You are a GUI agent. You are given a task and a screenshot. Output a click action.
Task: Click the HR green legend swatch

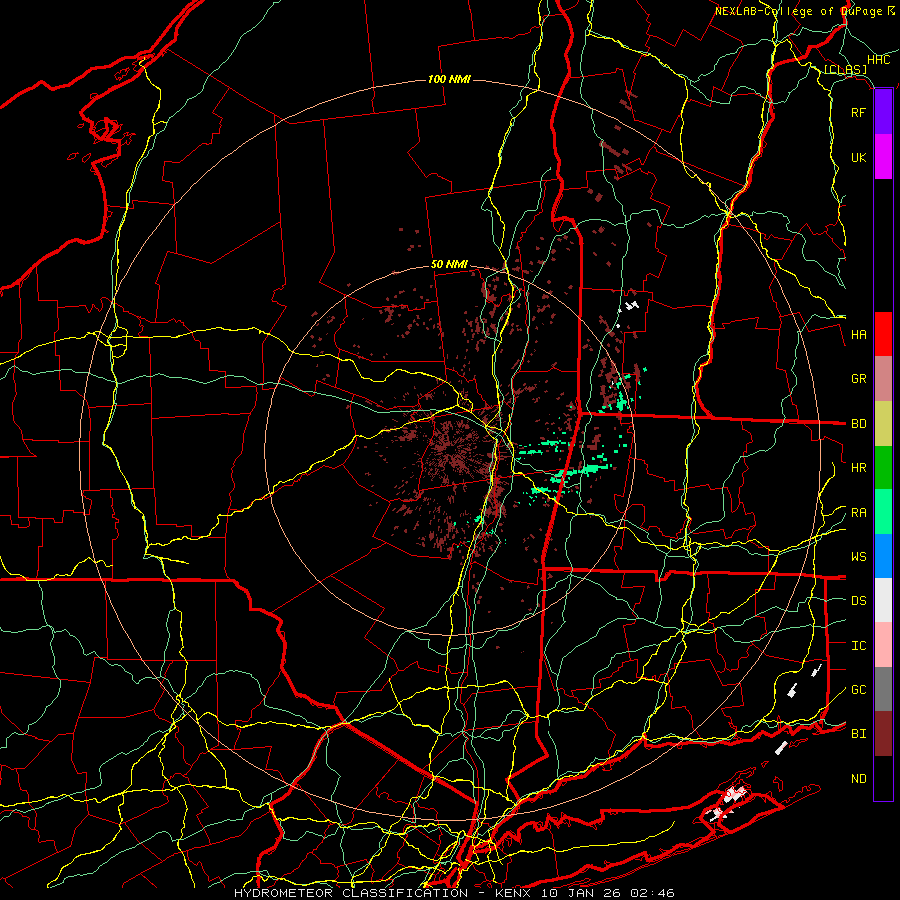tap(883, 468)
